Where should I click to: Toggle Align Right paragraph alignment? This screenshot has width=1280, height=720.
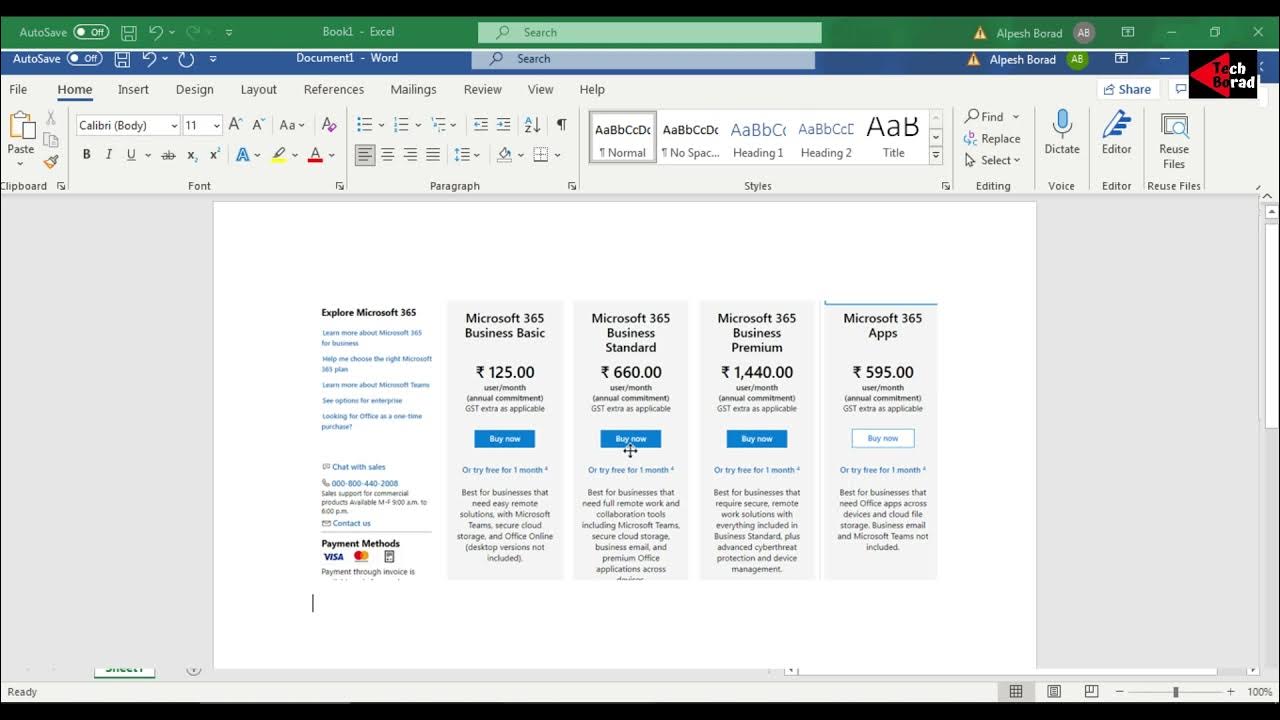[410, 155]
